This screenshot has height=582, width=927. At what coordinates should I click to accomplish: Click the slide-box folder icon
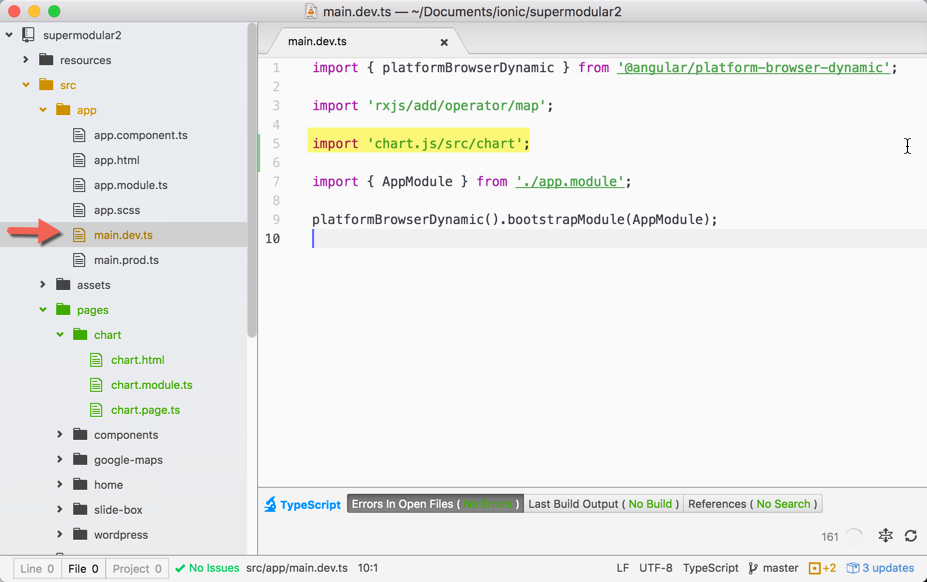point(80,509)
